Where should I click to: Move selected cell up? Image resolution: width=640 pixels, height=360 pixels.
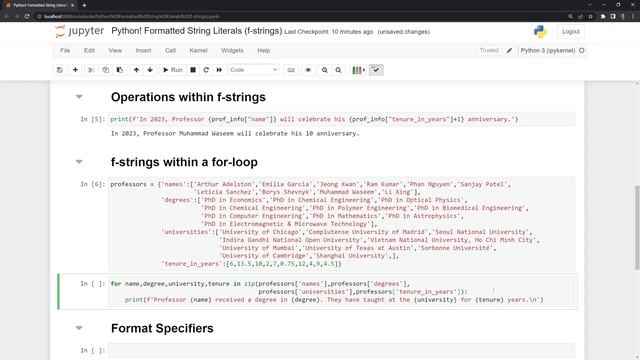coord(136,70)
